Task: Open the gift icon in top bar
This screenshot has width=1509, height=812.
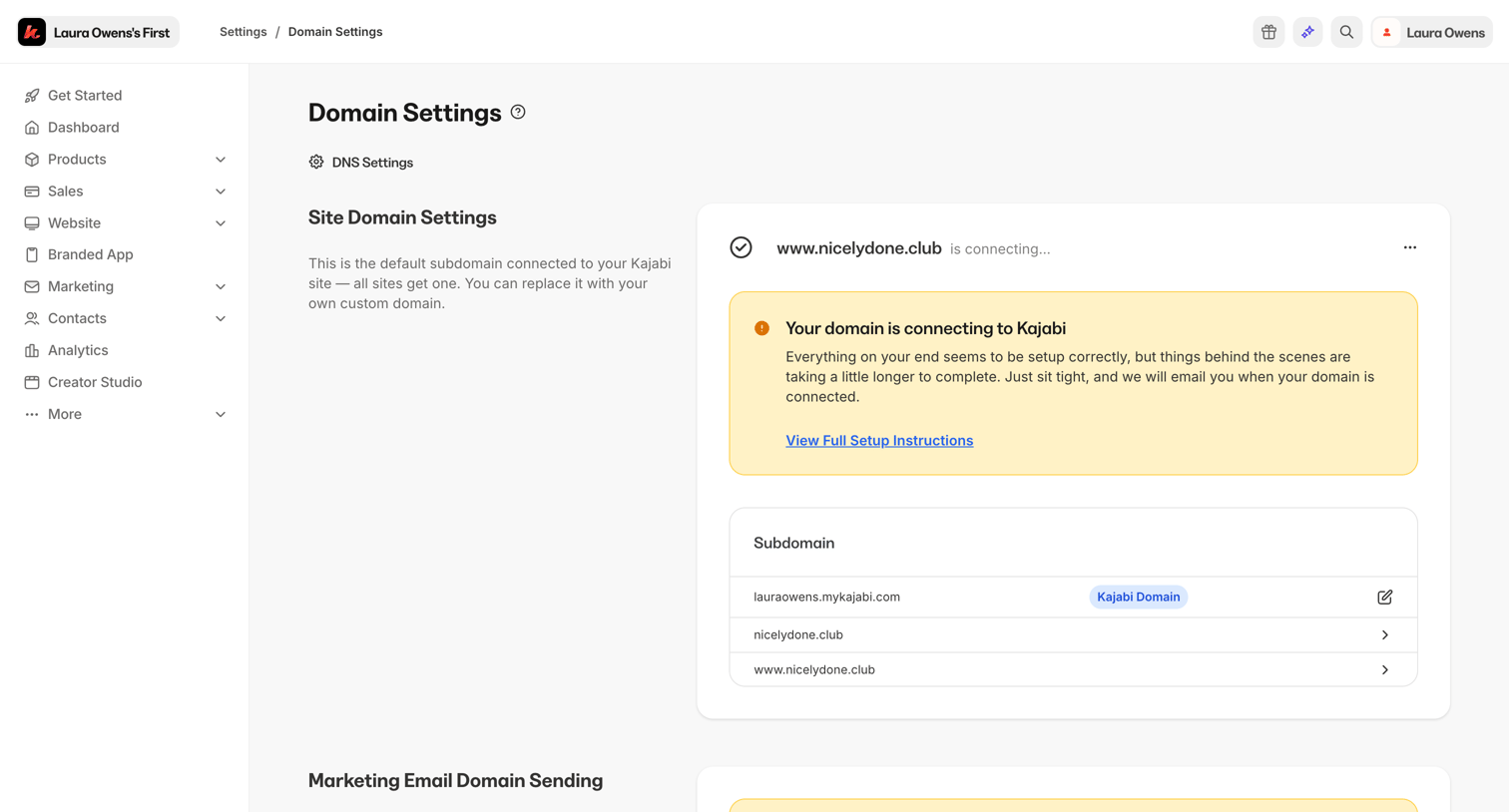Action: 1268,32
